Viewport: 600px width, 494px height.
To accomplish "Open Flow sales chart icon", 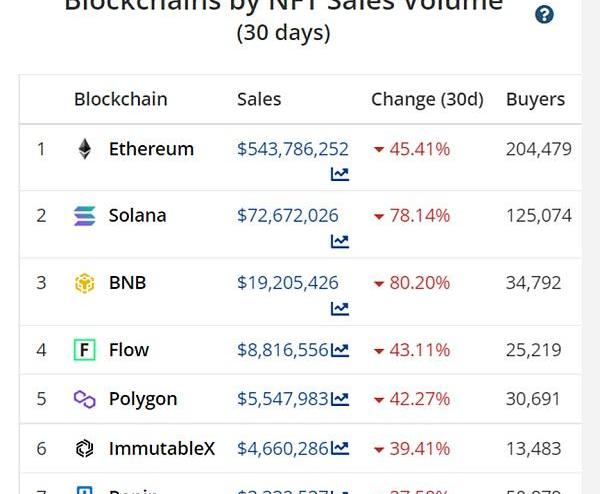I will click(340, 350).
